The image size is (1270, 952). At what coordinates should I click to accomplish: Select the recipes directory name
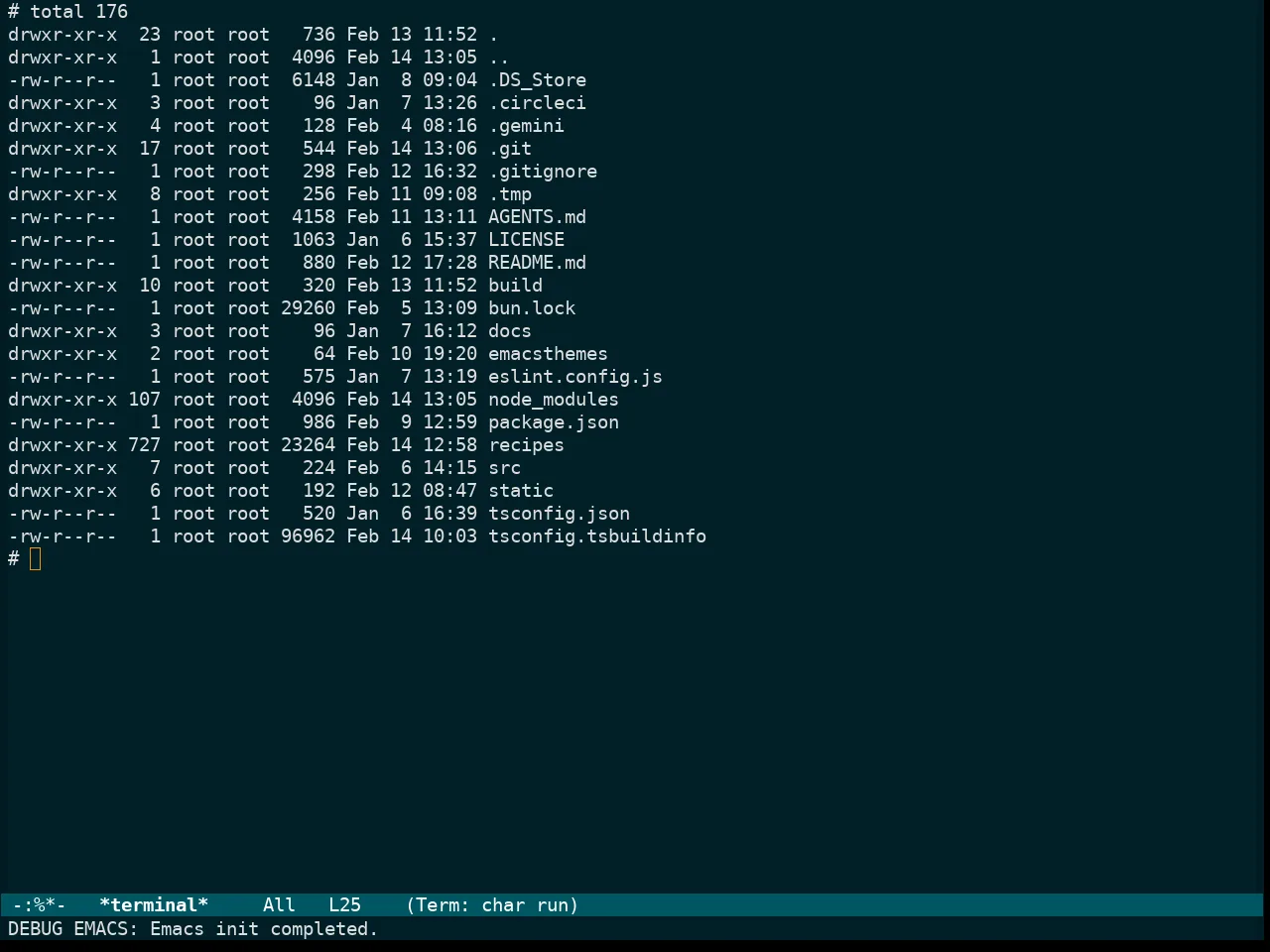tap(526, 445)
